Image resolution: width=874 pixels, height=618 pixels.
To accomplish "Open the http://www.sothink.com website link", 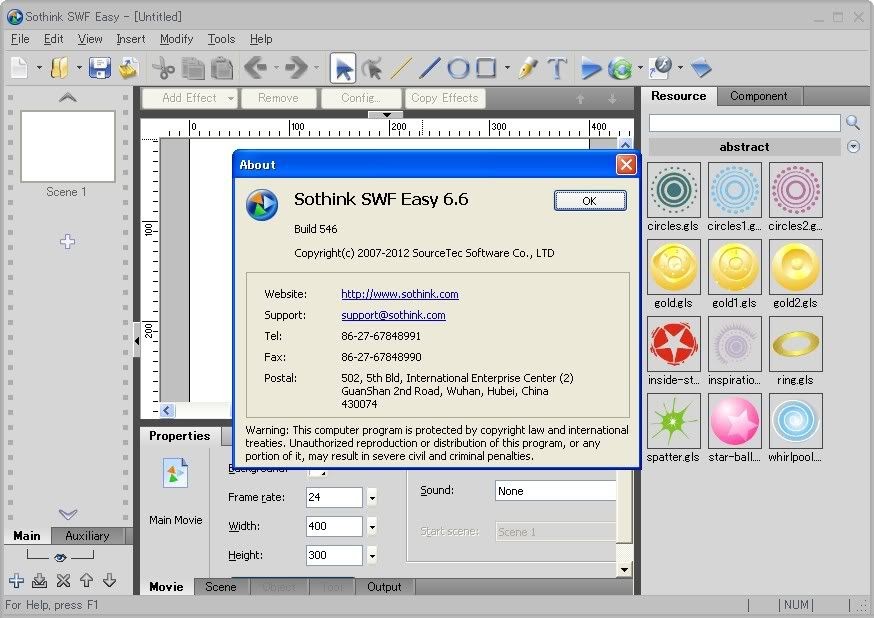I will (x=400, y=294).
